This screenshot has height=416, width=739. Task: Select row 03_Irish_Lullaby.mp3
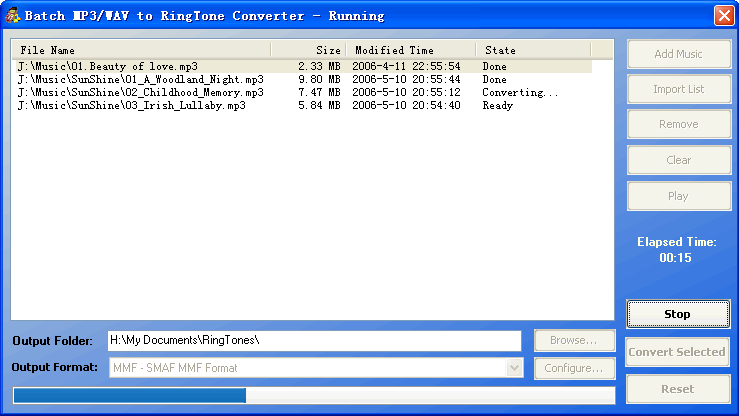tap(302, 106)
